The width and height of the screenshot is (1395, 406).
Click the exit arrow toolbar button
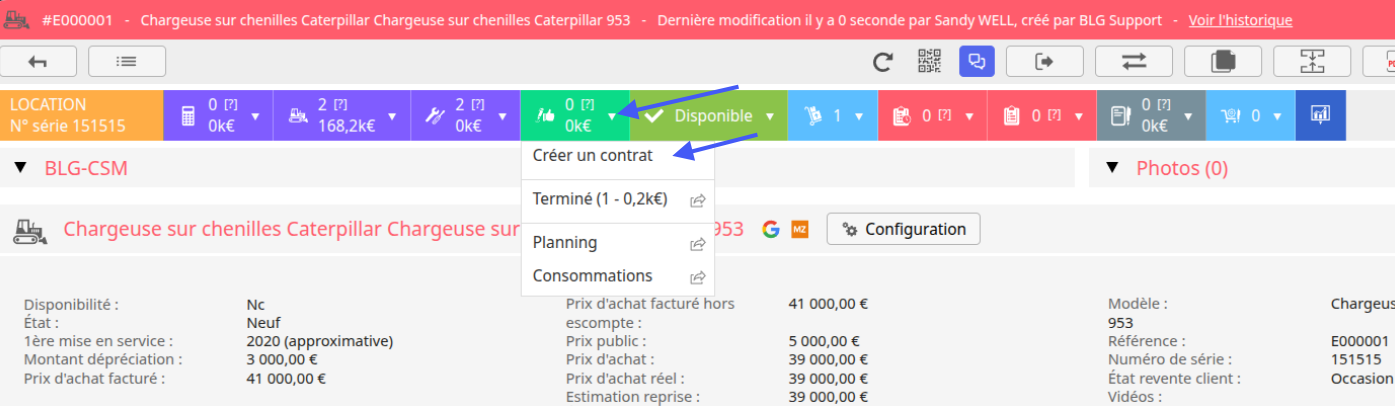1044,62
